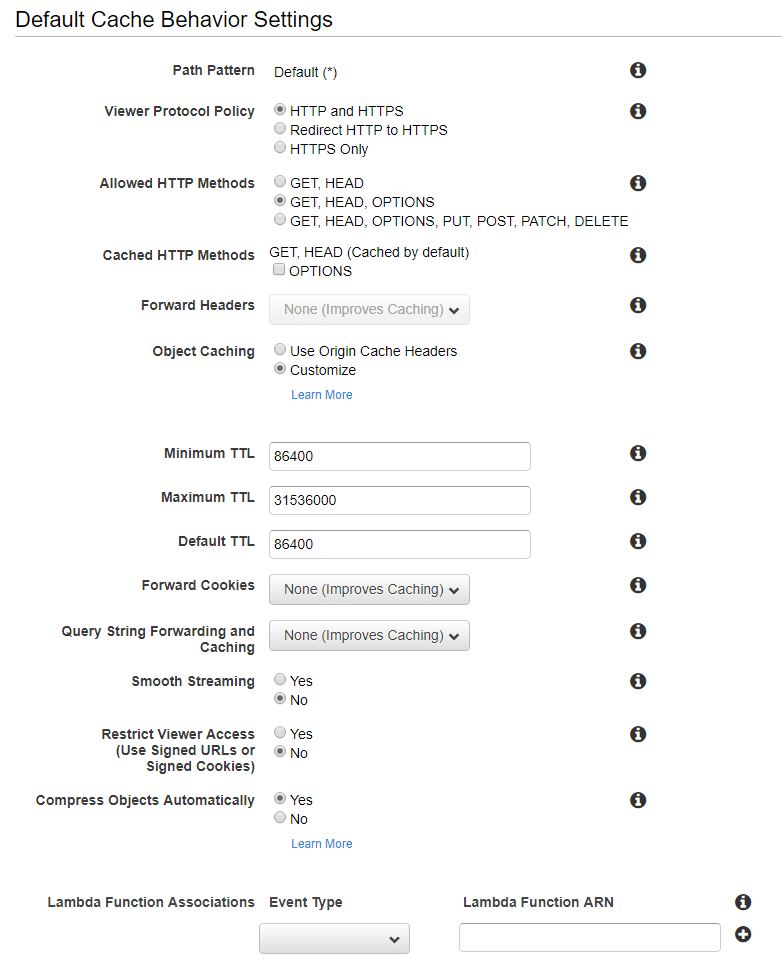Select Redirect HTTP to HTTPS option
Screen dimensions: 782x975
pos(280,129)
